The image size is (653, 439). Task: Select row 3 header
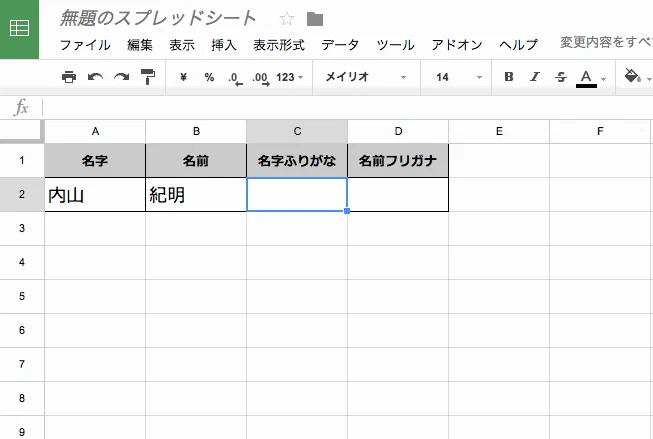click(22, 228)
